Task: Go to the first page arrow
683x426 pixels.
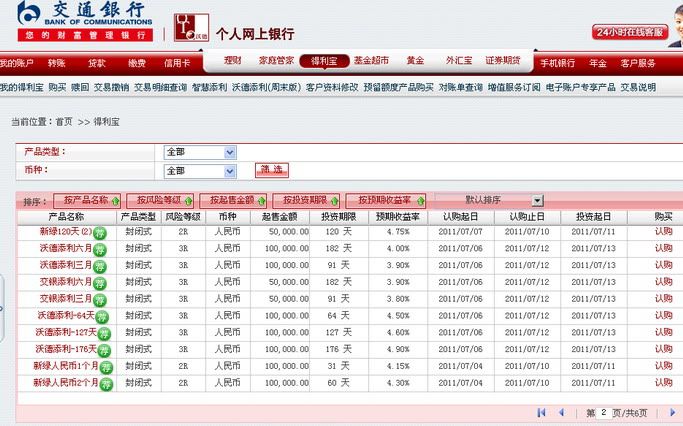Action: 542,412
